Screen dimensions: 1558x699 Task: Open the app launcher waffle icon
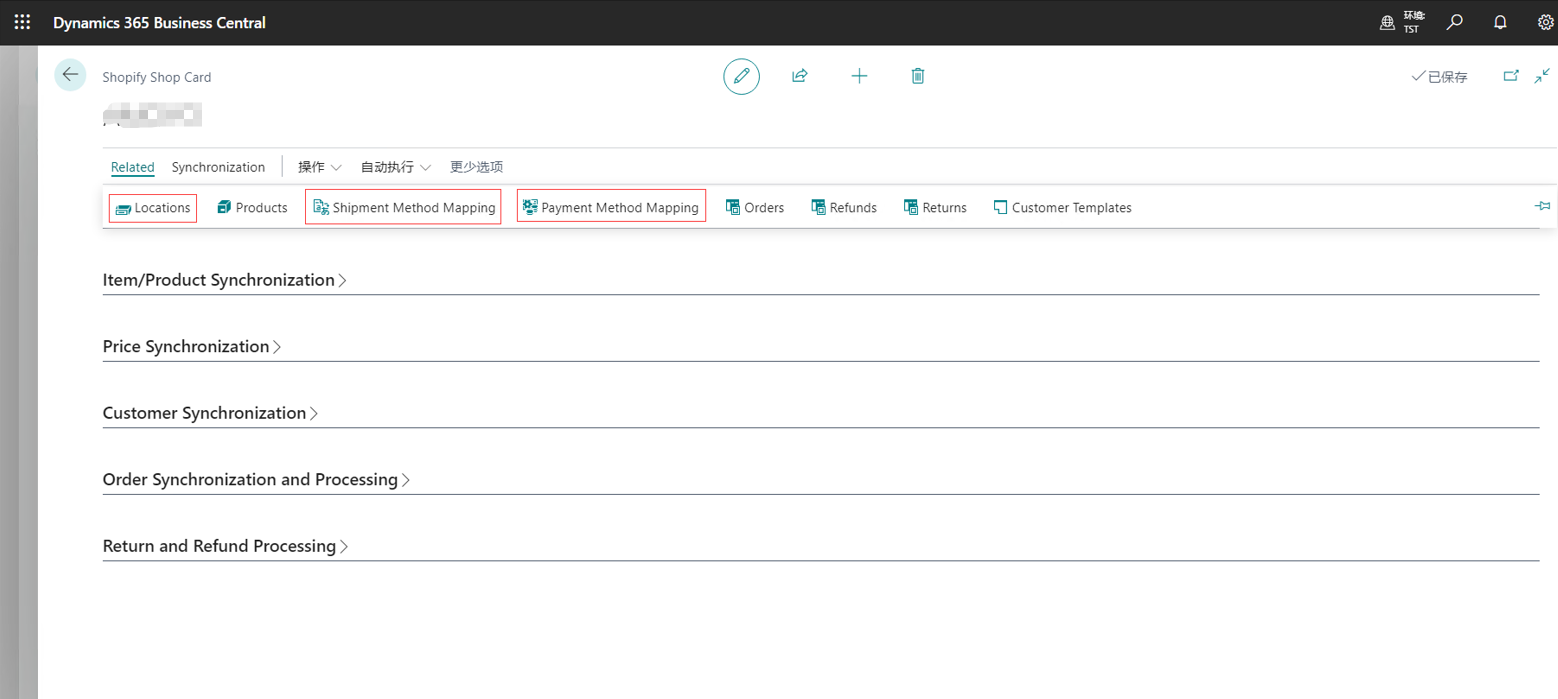(x=22, y=22)
